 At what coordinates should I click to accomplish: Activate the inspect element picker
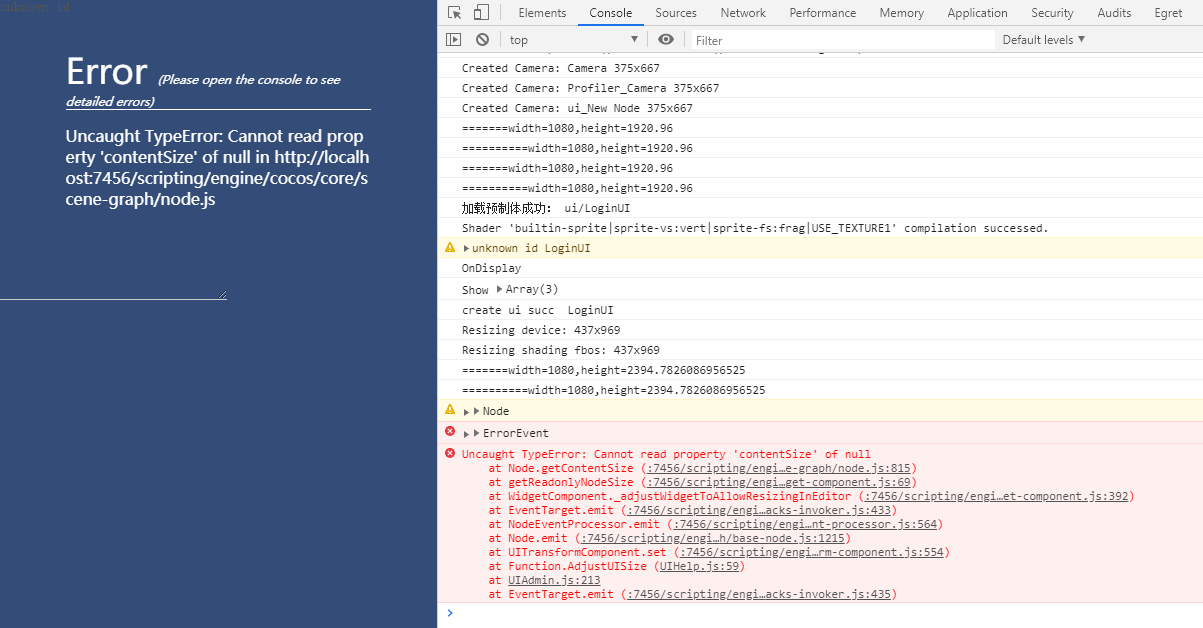[x=455, y=13]
